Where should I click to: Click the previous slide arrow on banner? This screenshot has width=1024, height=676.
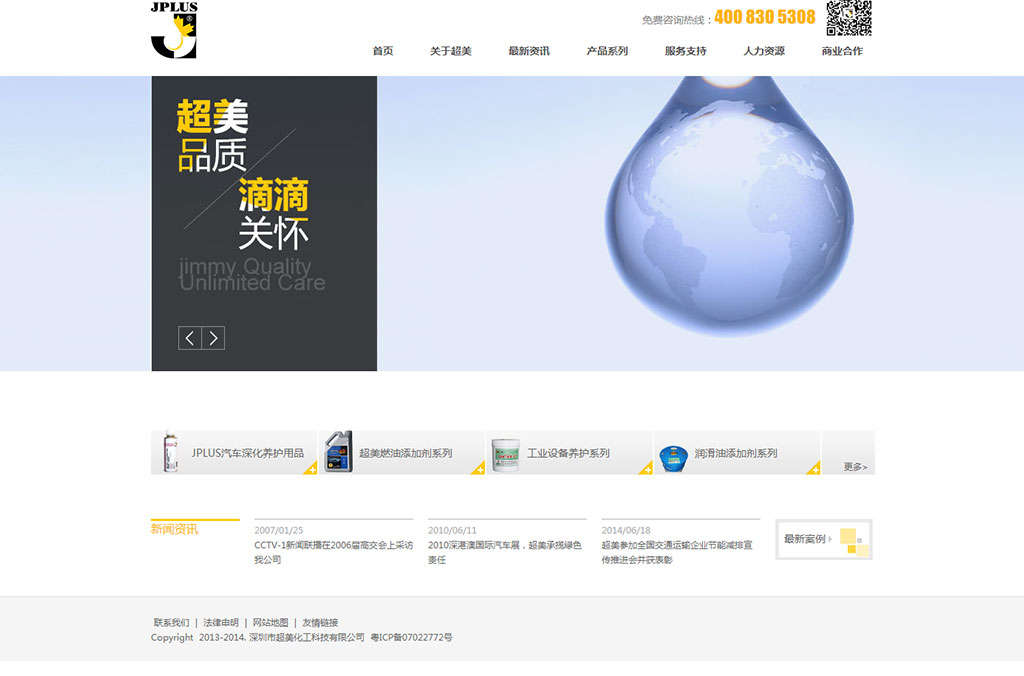point(190,338)
